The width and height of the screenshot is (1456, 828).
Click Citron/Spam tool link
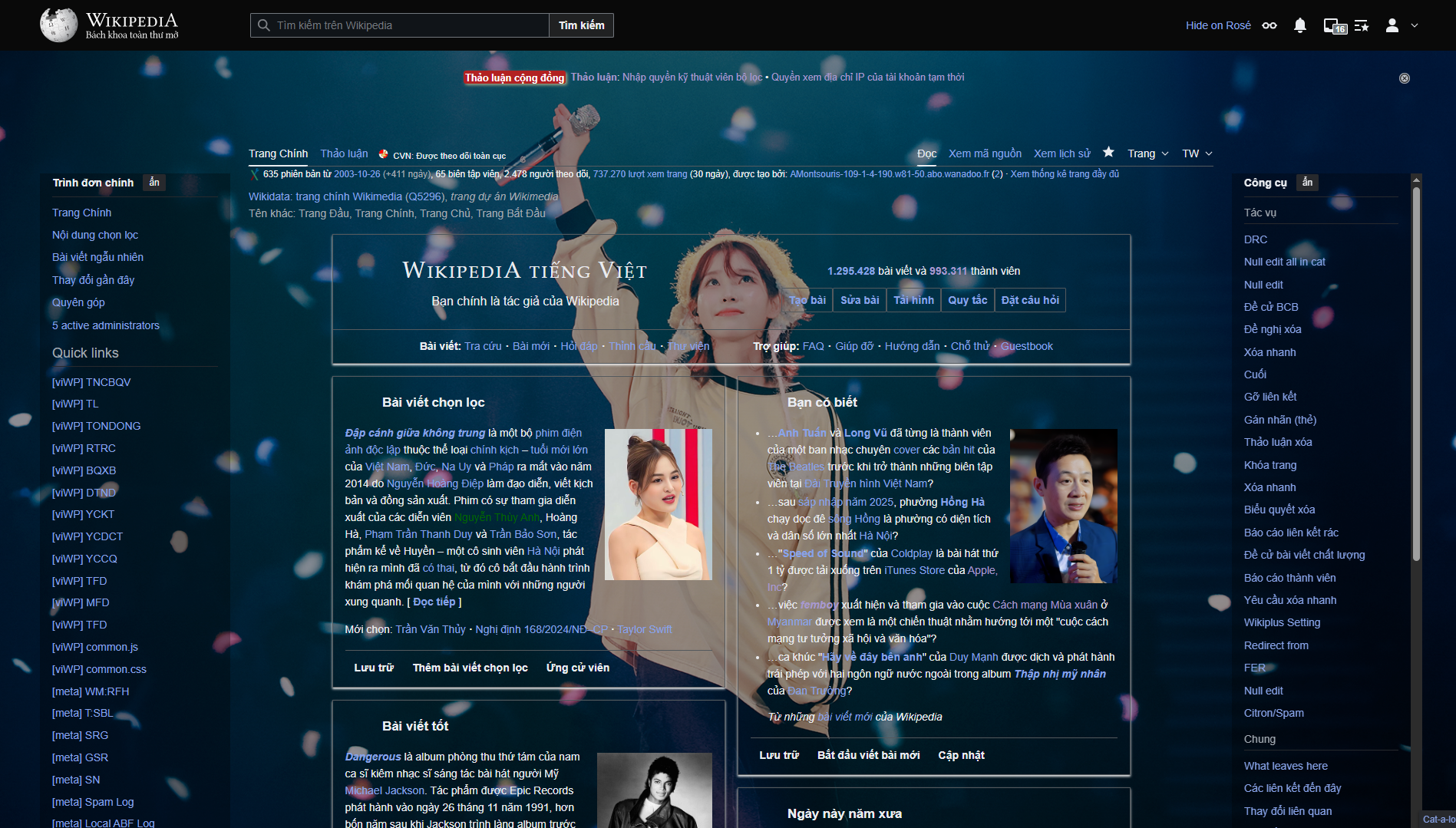pyautogui.click(x=1274, y=713)
